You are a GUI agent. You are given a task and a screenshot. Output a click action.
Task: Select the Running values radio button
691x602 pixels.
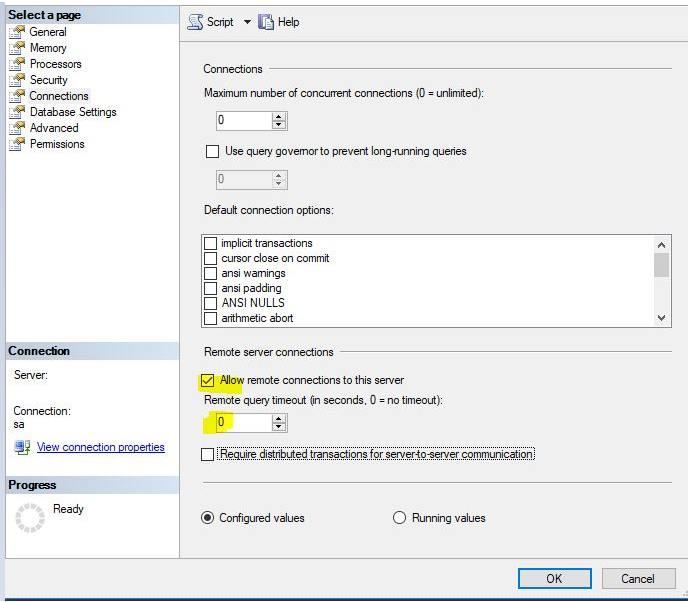tap(400, 518)
